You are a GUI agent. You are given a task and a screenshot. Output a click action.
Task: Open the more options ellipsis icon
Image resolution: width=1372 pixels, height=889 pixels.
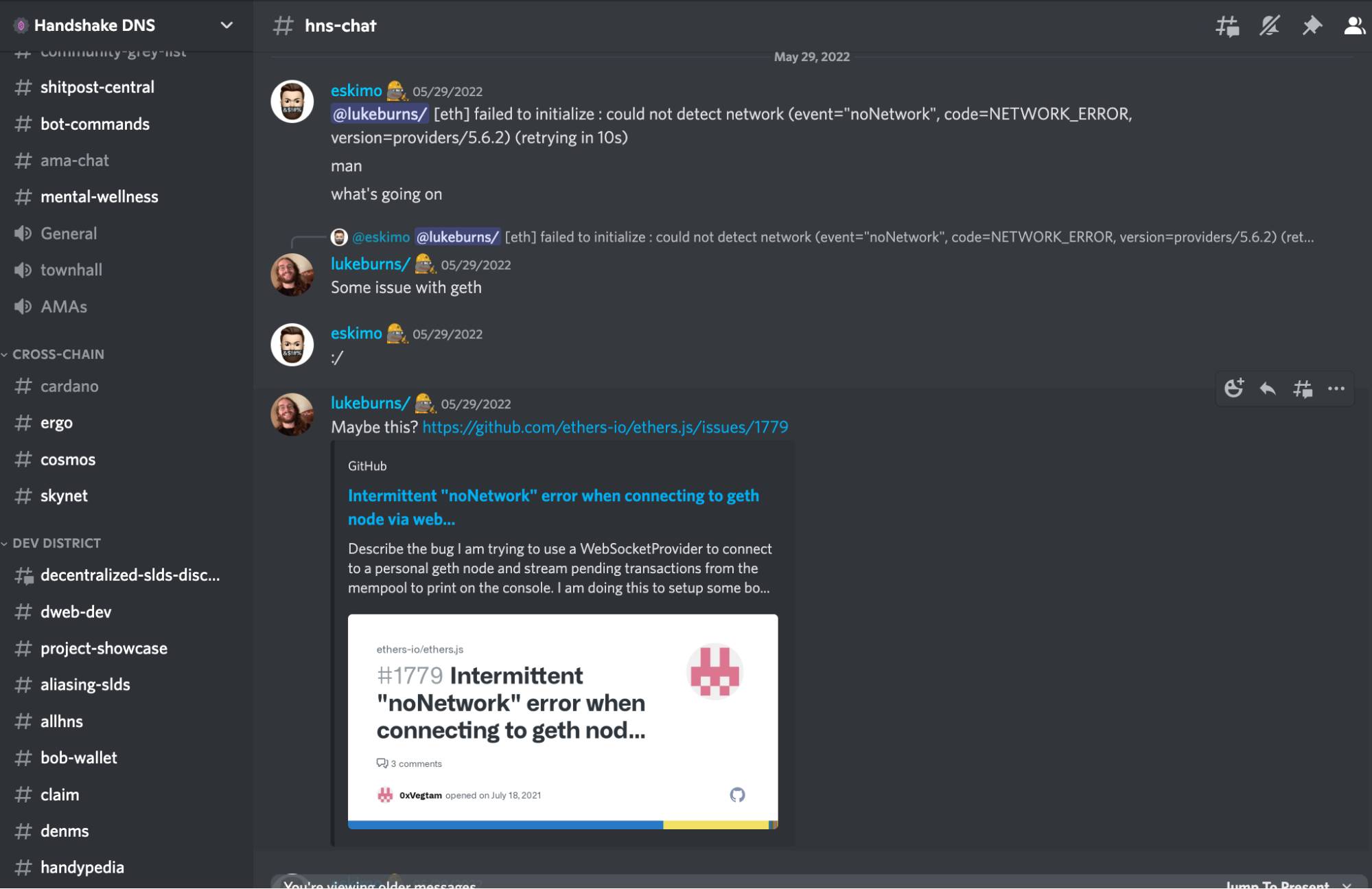click(x=1336, y=389)
